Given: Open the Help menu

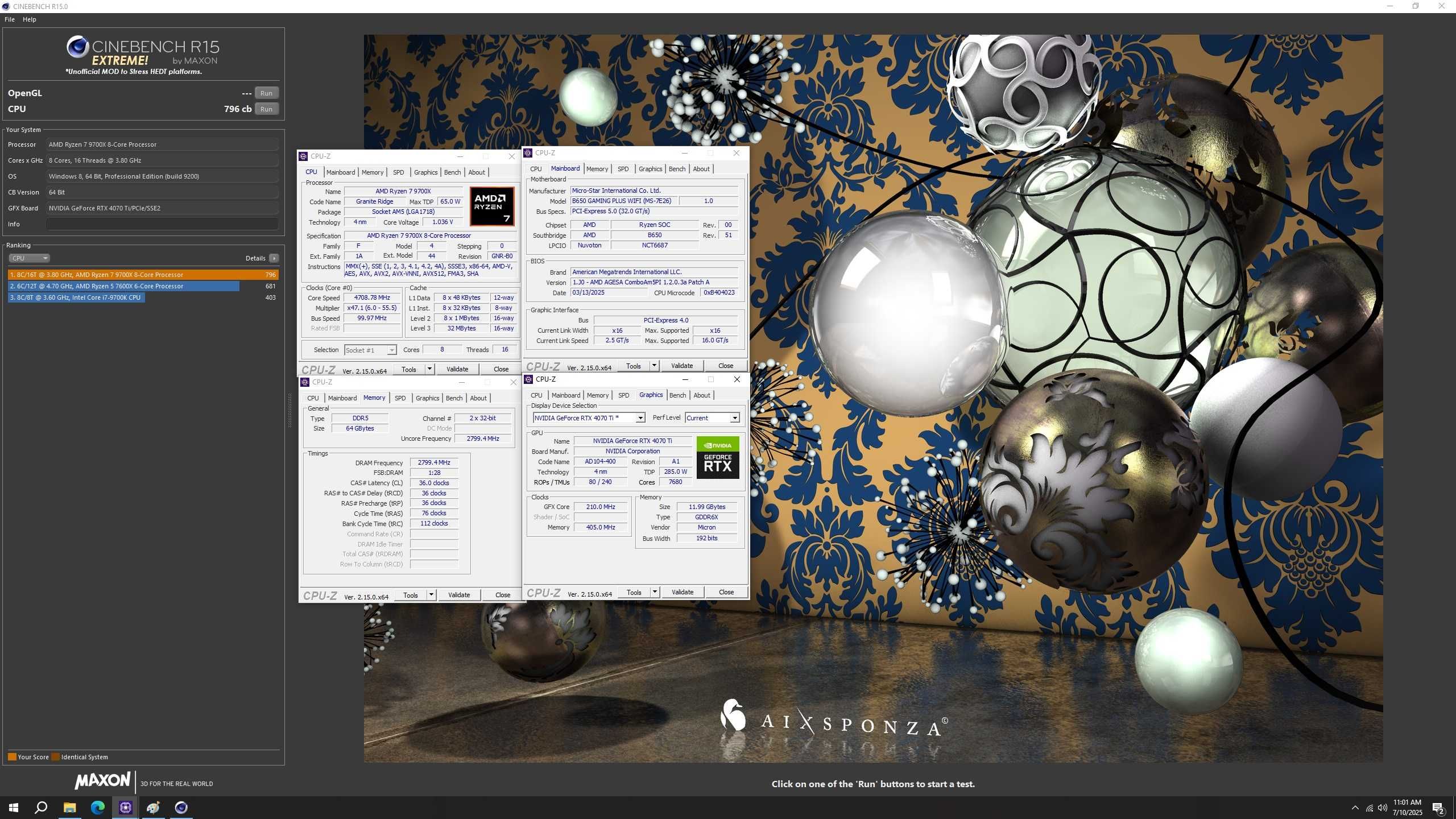Looking at the screenshot, I should coord(30,19).
